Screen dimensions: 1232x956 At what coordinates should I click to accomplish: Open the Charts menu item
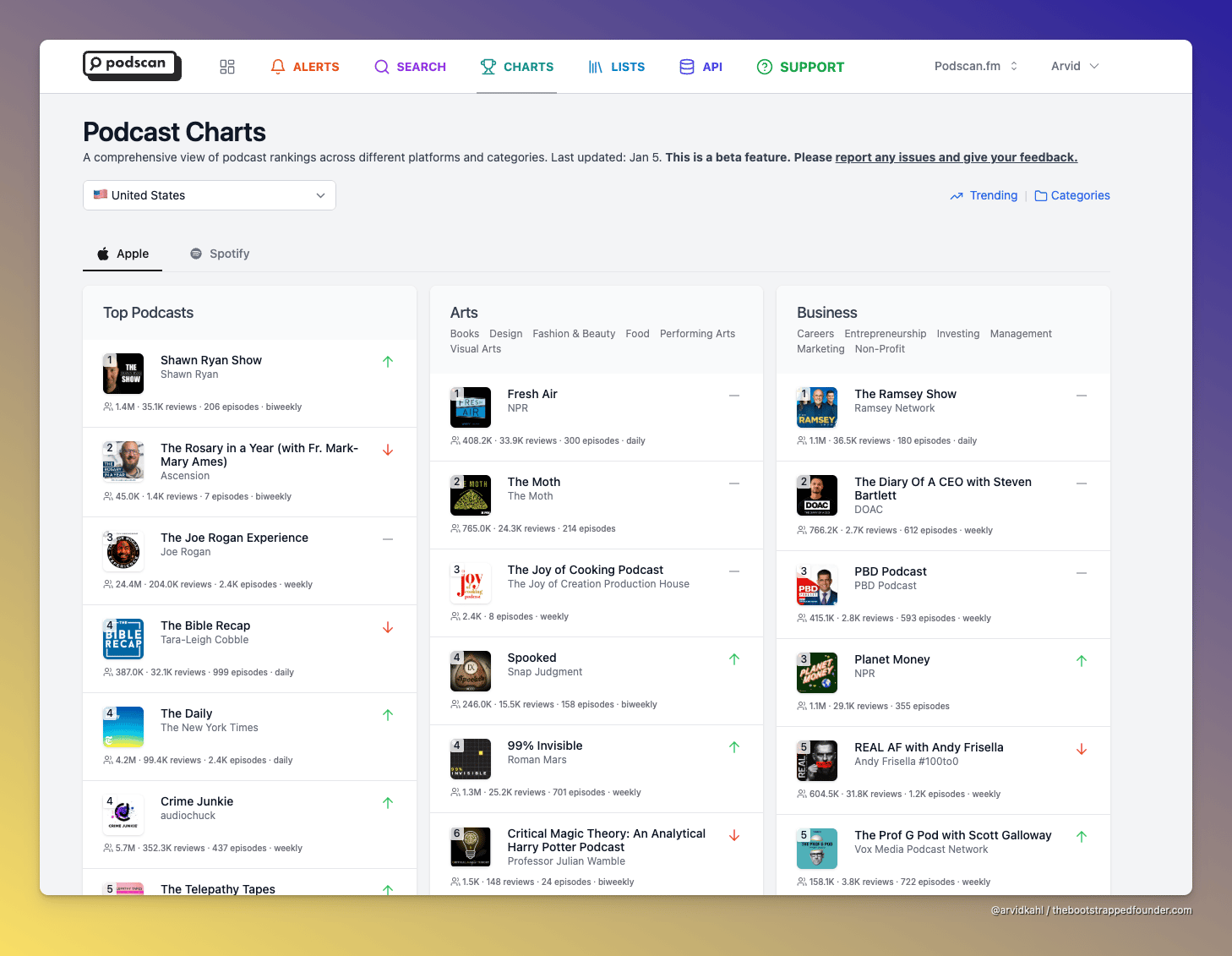pos(517,67)
